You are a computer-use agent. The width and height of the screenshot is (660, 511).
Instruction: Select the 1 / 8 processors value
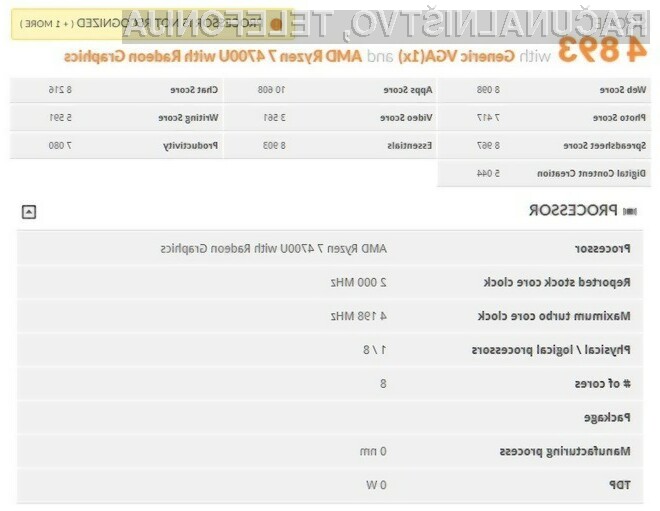(375, 350)
